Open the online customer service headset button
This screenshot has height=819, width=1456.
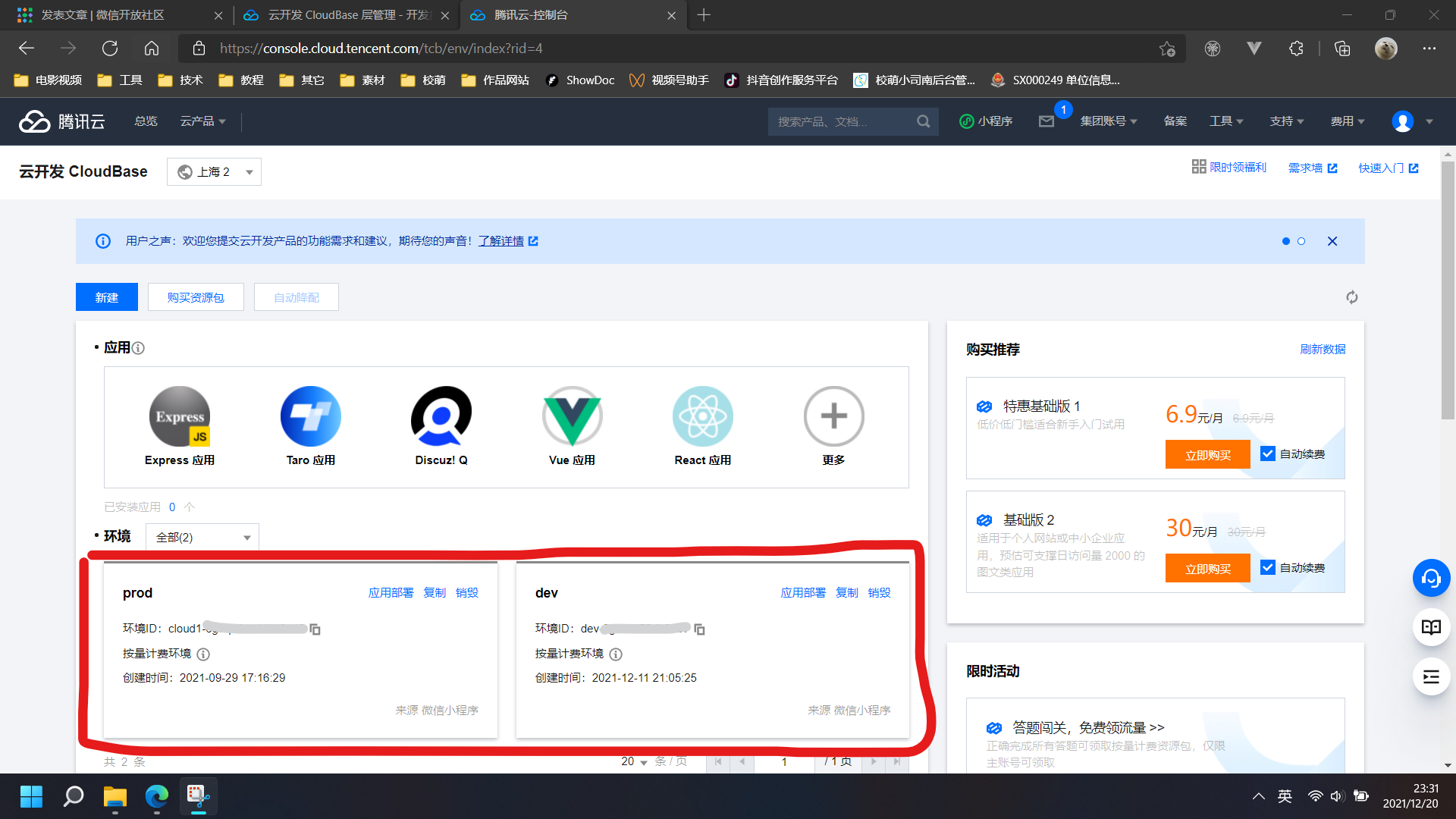click(x=1431, y=579)
